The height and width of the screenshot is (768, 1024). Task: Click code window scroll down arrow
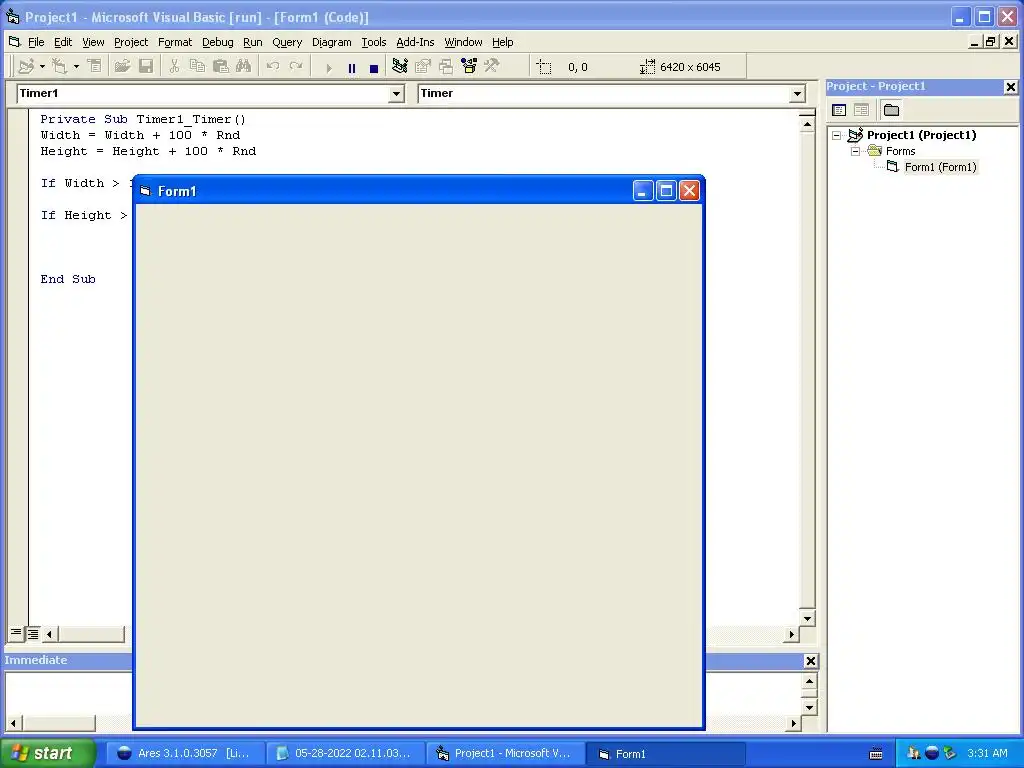coord(807,618)
